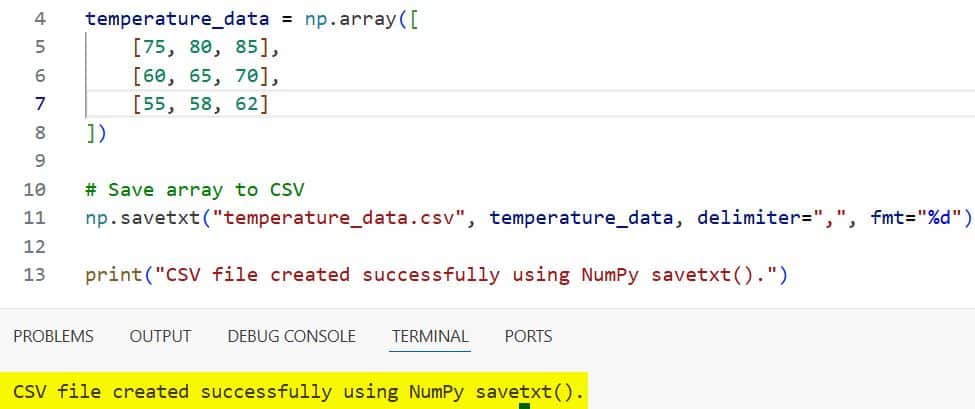Place cursor on the '# Save array to CSV' comment
Image resolution: width=975 pixels, height=409 pixels.
click(186, 190)
